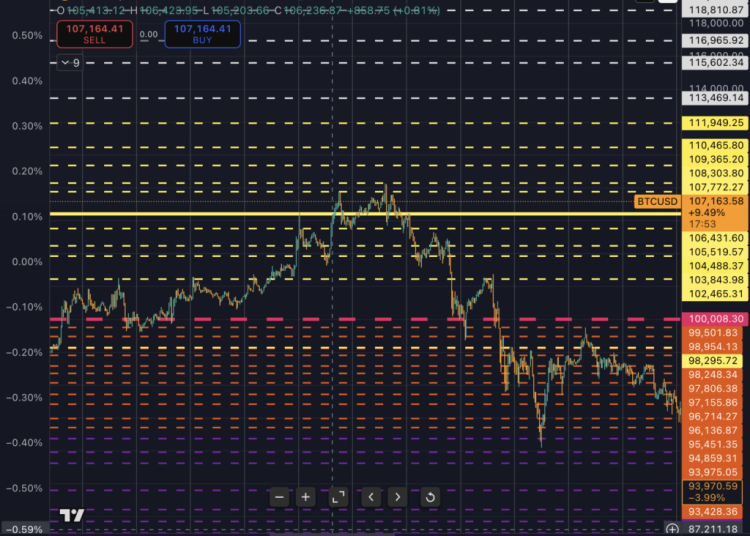Click the 0.00 spread value between Sell and Buy
The height and width of the screenshot is (536, 750).
coord(149,34)
